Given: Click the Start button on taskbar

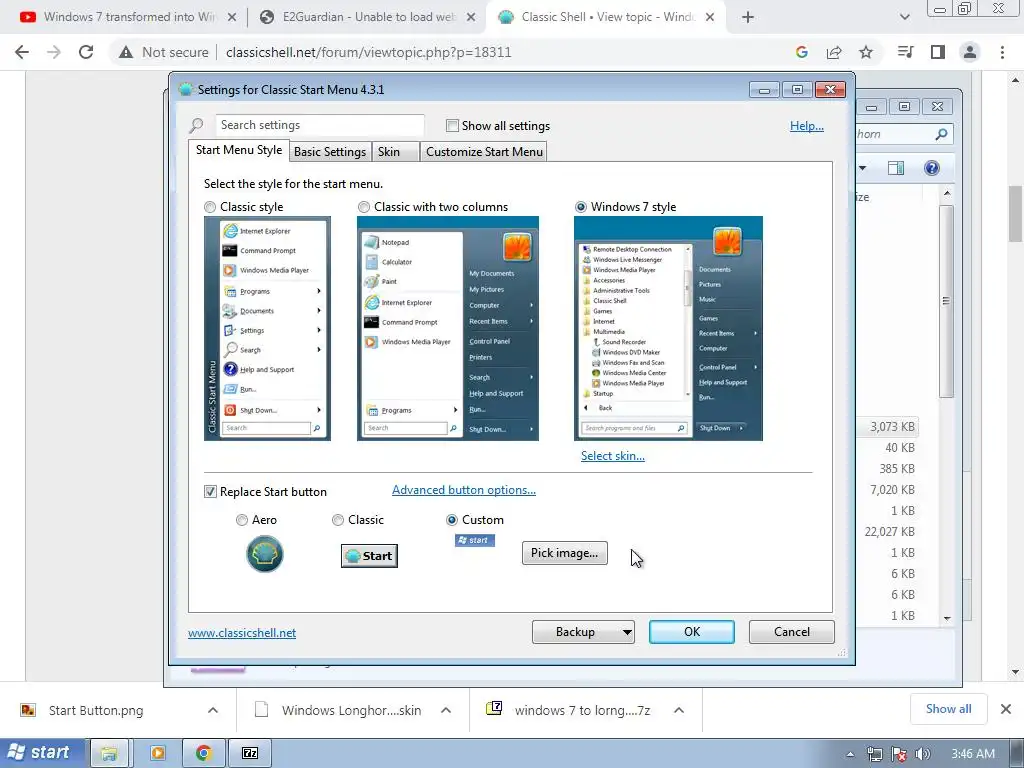Looking at the screenshot, I should 40,753.
